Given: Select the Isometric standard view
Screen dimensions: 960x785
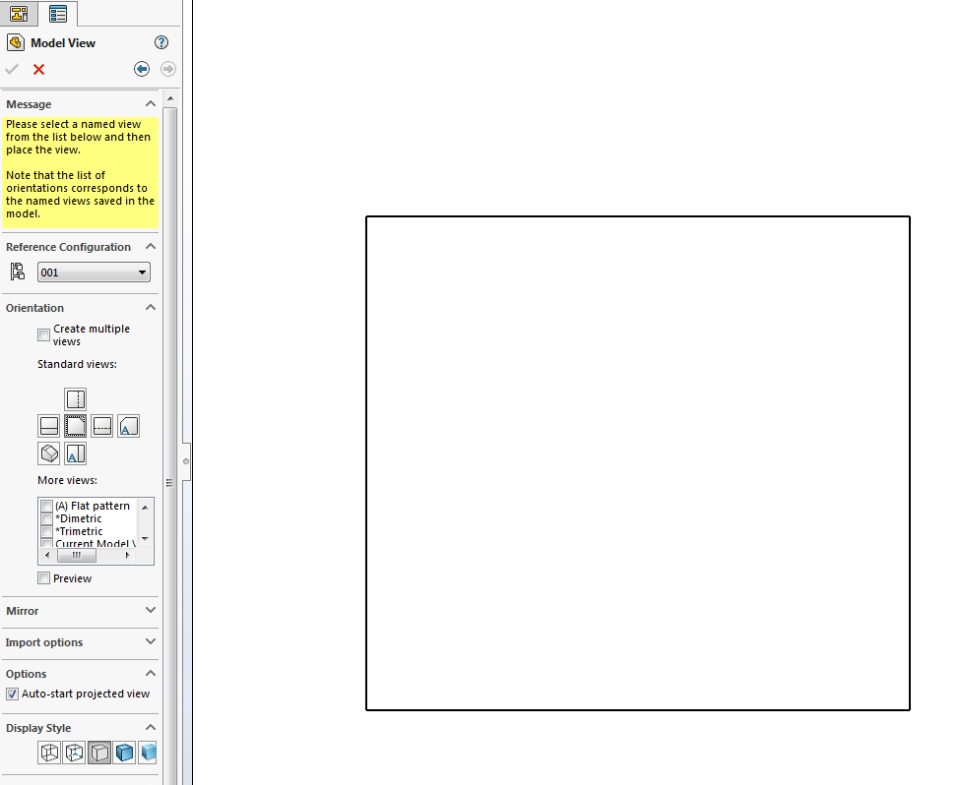Looking at the screenshot, I should tap(49, 454).
